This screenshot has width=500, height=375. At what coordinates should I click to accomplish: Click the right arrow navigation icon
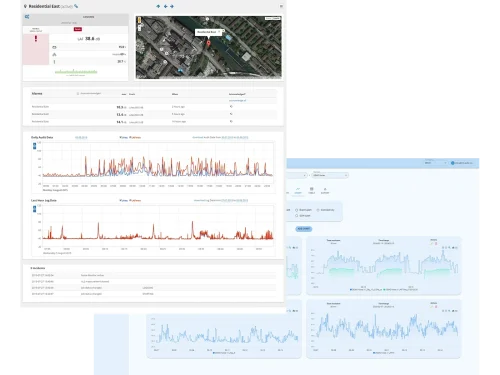pyautogui.click(x=172, y=6)
